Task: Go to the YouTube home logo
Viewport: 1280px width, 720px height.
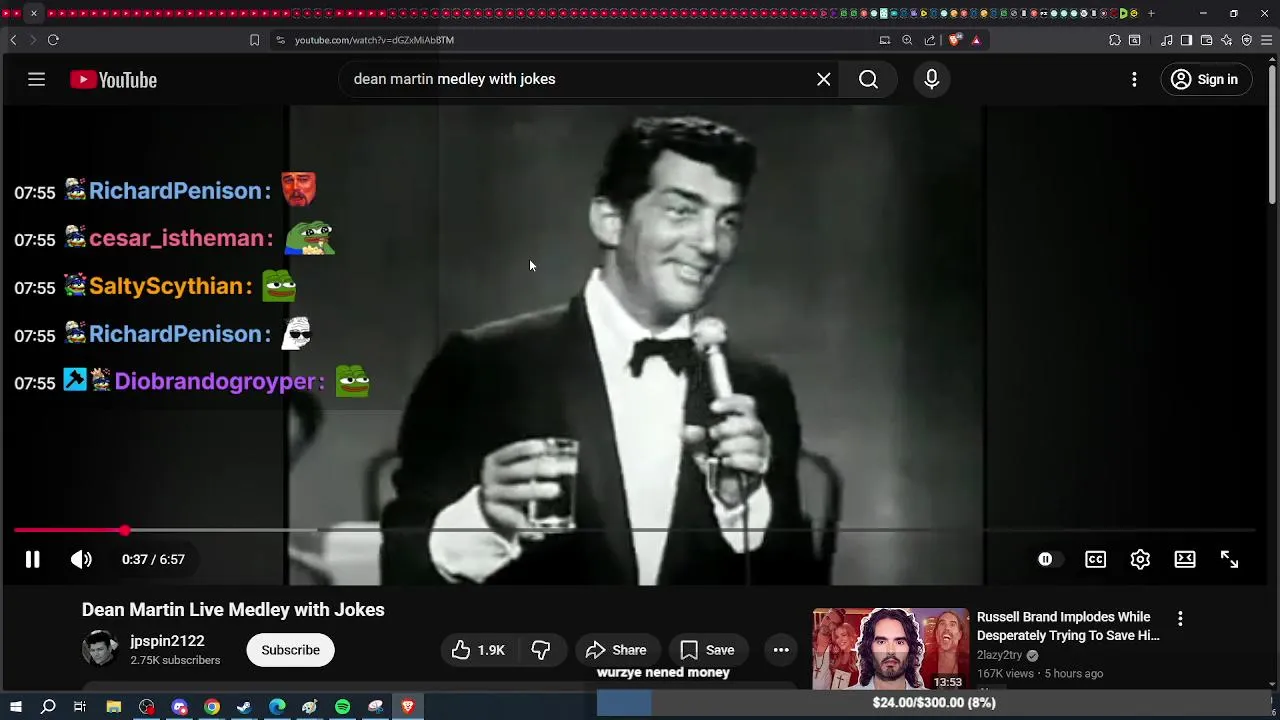Action: click(113, 80)
